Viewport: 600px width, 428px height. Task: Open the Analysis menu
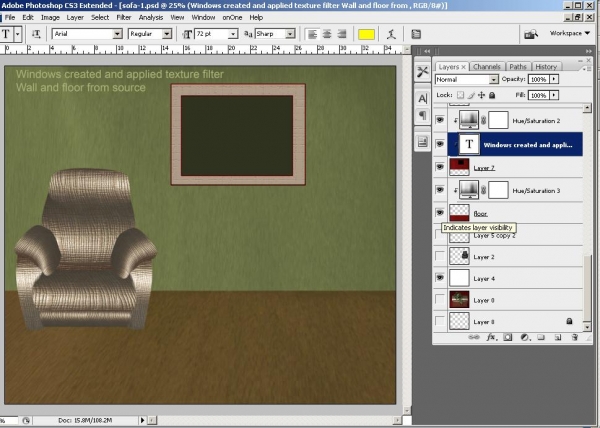(x=151, y=18)
